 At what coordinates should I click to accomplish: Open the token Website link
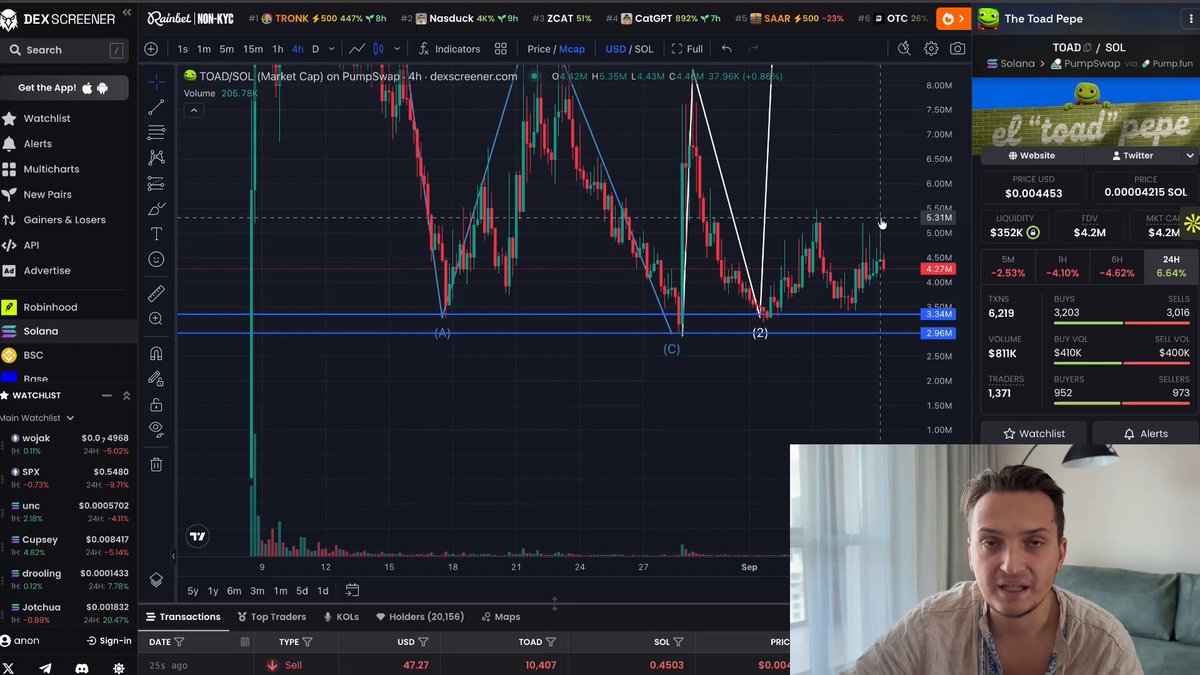(1032, 156)
